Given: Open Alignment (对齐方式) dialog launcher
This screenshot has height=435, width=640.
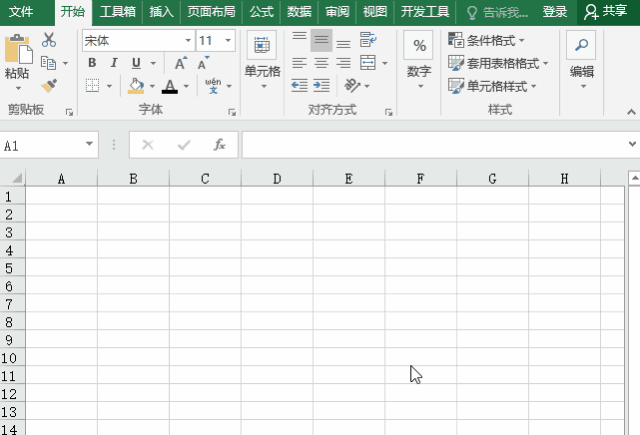Looking at the screenshot, I should [388, 112].
